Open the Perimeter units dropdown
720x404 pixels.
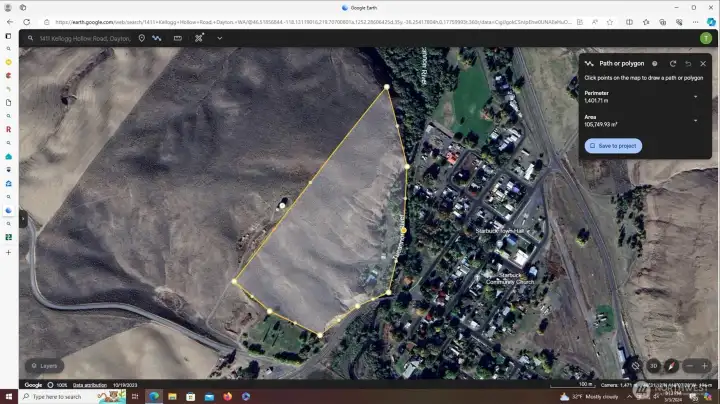click(x=695, y=96)
